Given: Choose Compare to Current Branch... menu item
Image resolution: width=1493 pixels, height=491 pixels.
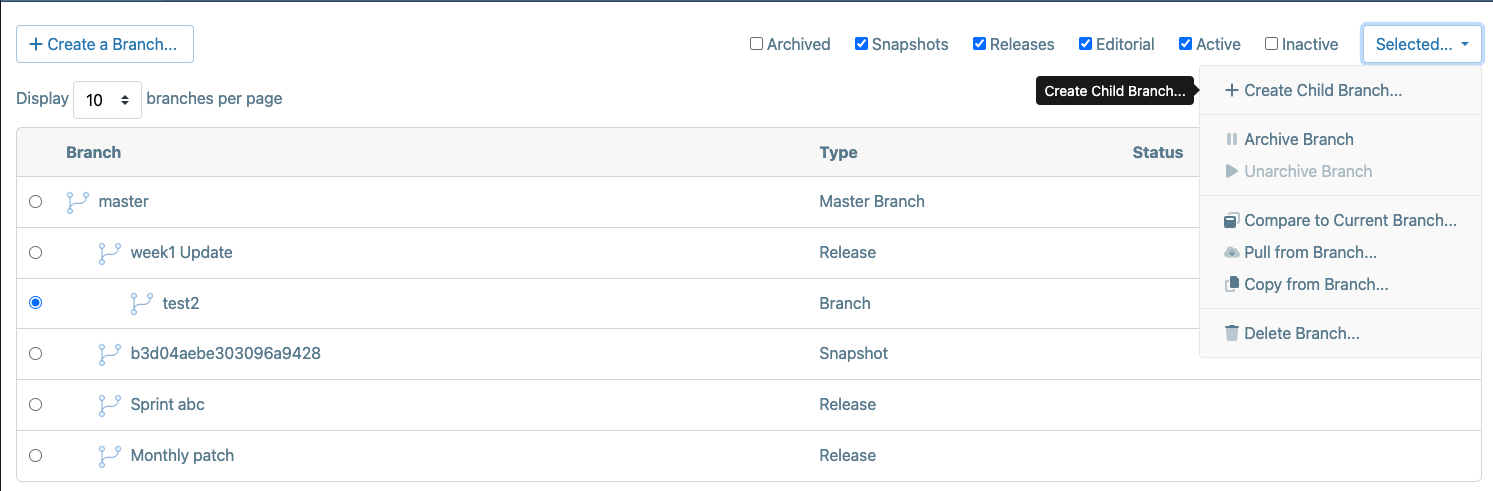Looking at the screenshot, I should point(1340,220).
